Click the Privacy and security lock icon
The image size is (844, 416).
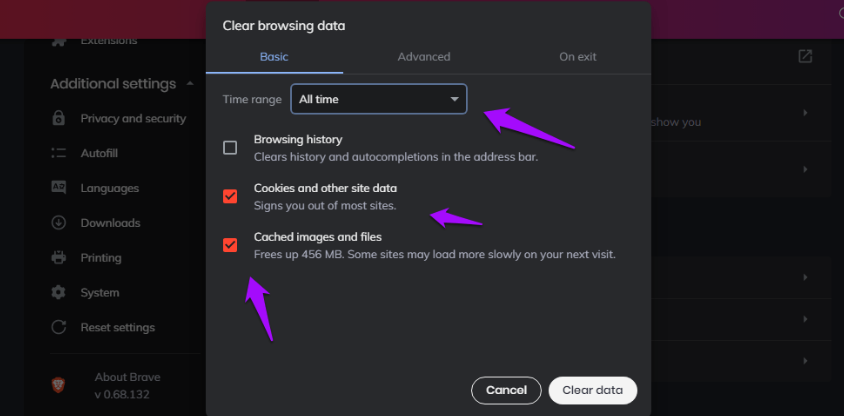tap(59, 118)
